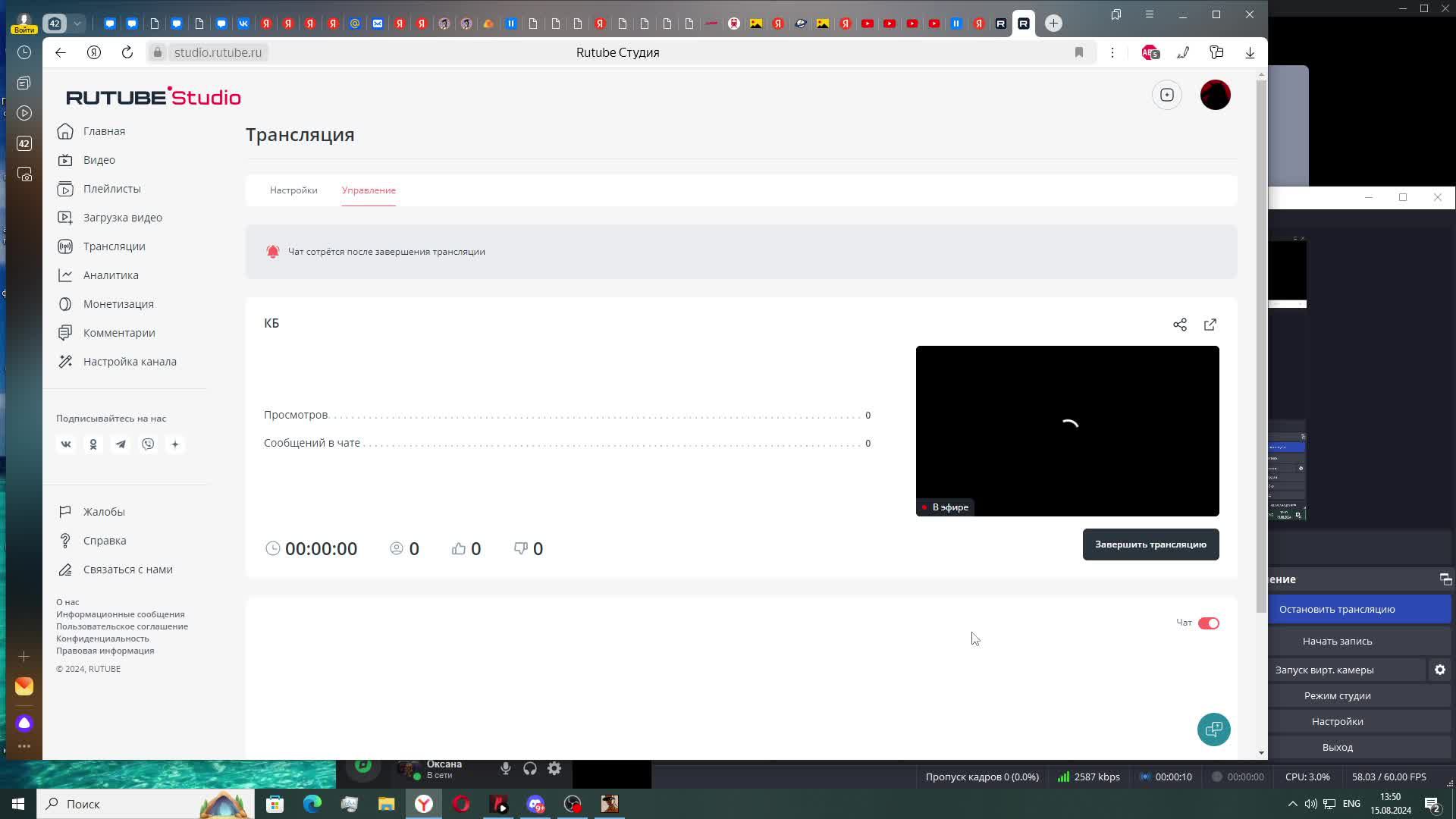Switch to the Настройки tab
This screenshot has width=1456, height=819.
point(293,190)
